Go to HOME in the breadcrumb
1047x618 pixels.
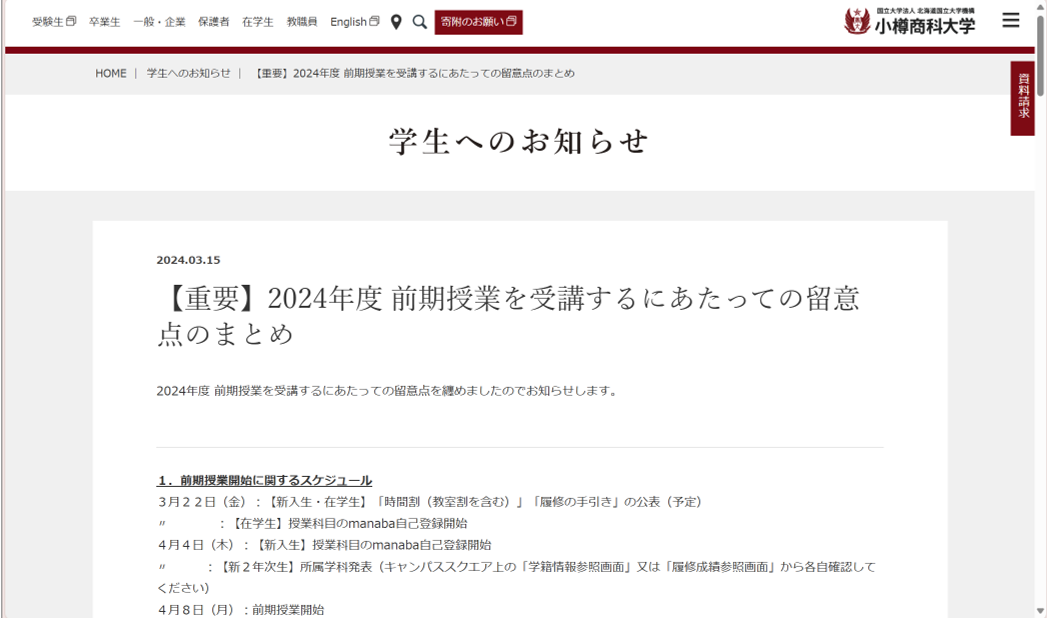pos(111,73)
